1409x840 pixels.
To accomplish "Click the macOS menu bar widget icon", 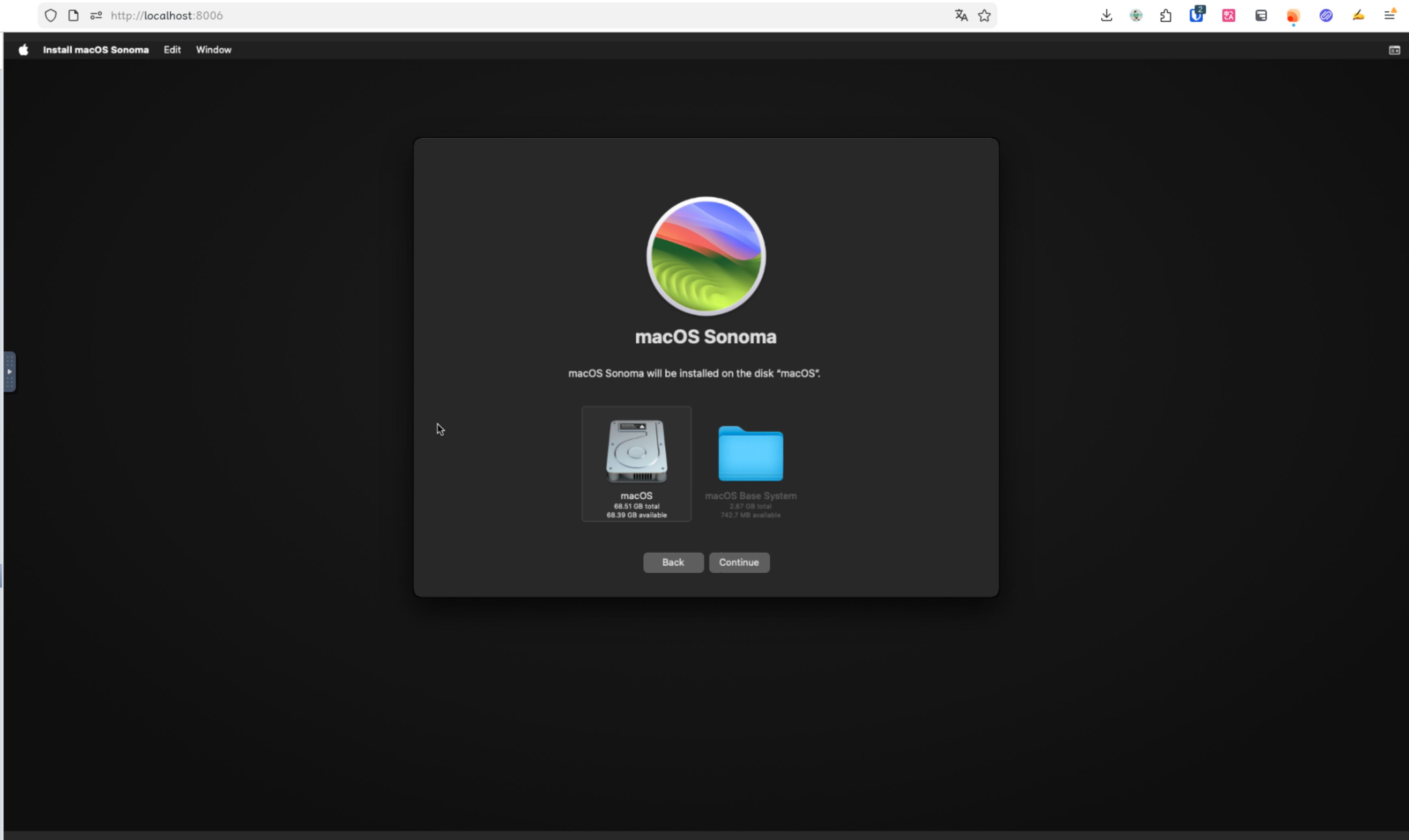I will point(1394,50).
